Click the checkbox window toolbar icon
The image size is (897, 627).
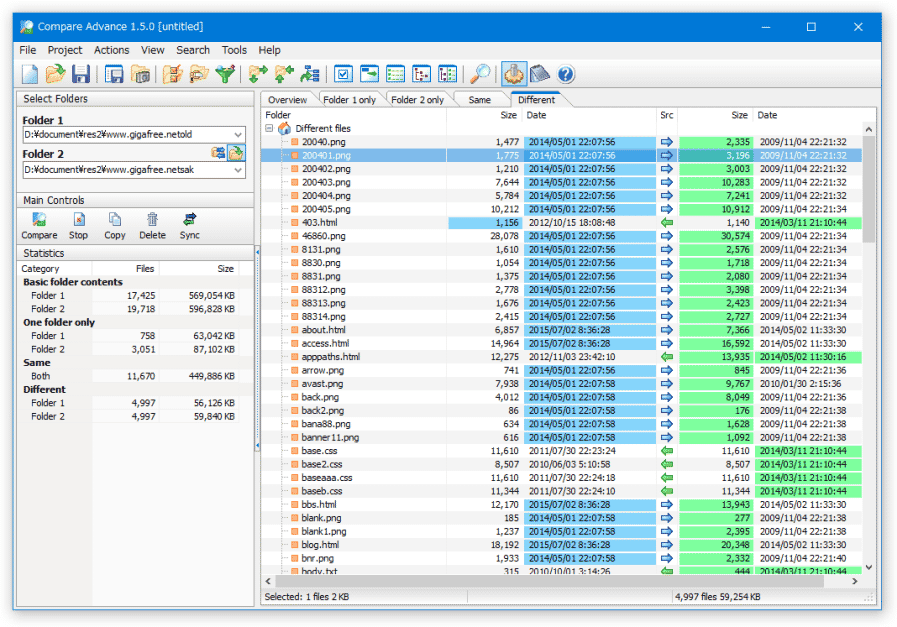click(x=343, y=74)
